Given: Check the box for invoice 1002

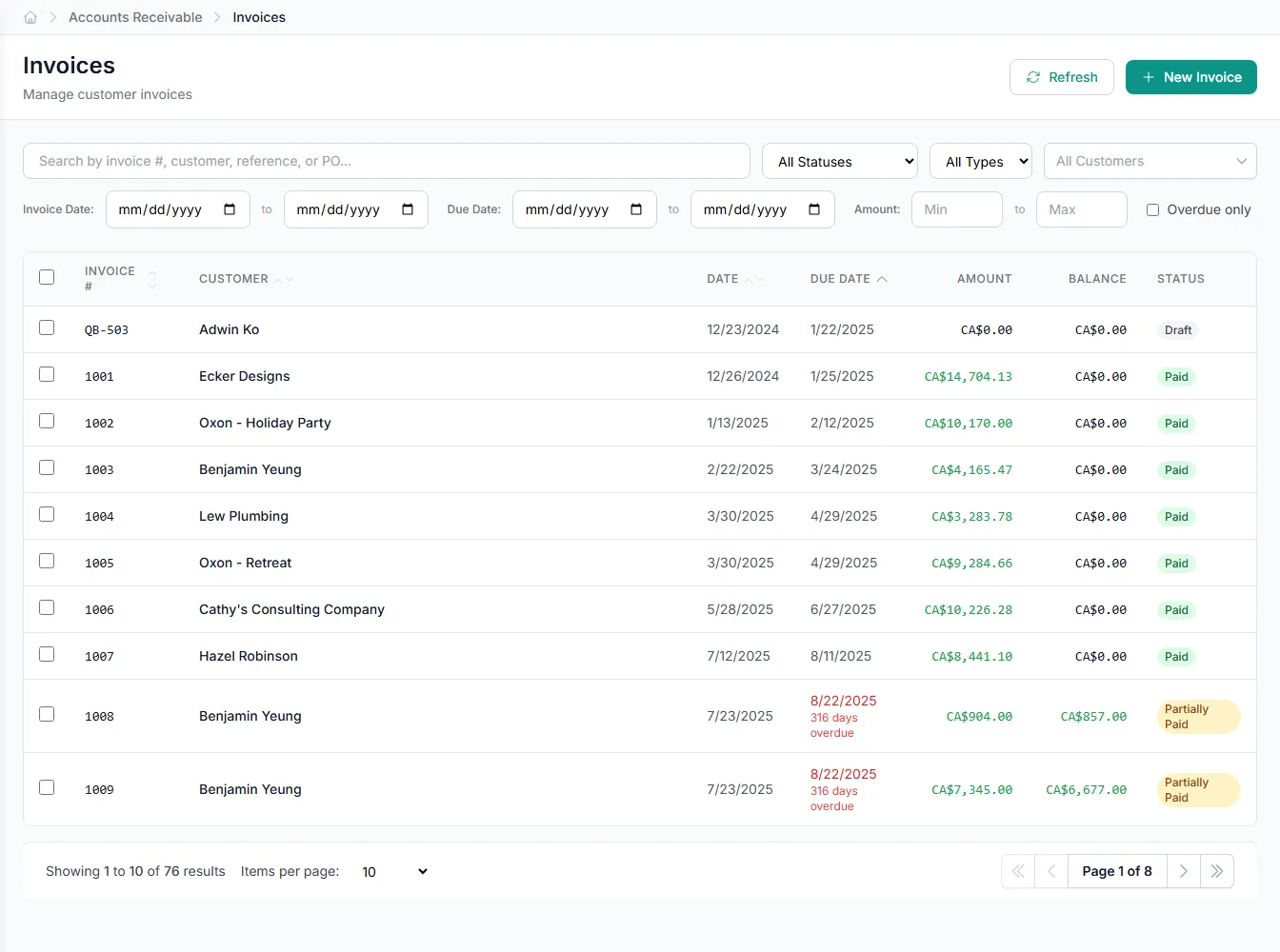Looking at the screenshot, I should pos(47,421).
